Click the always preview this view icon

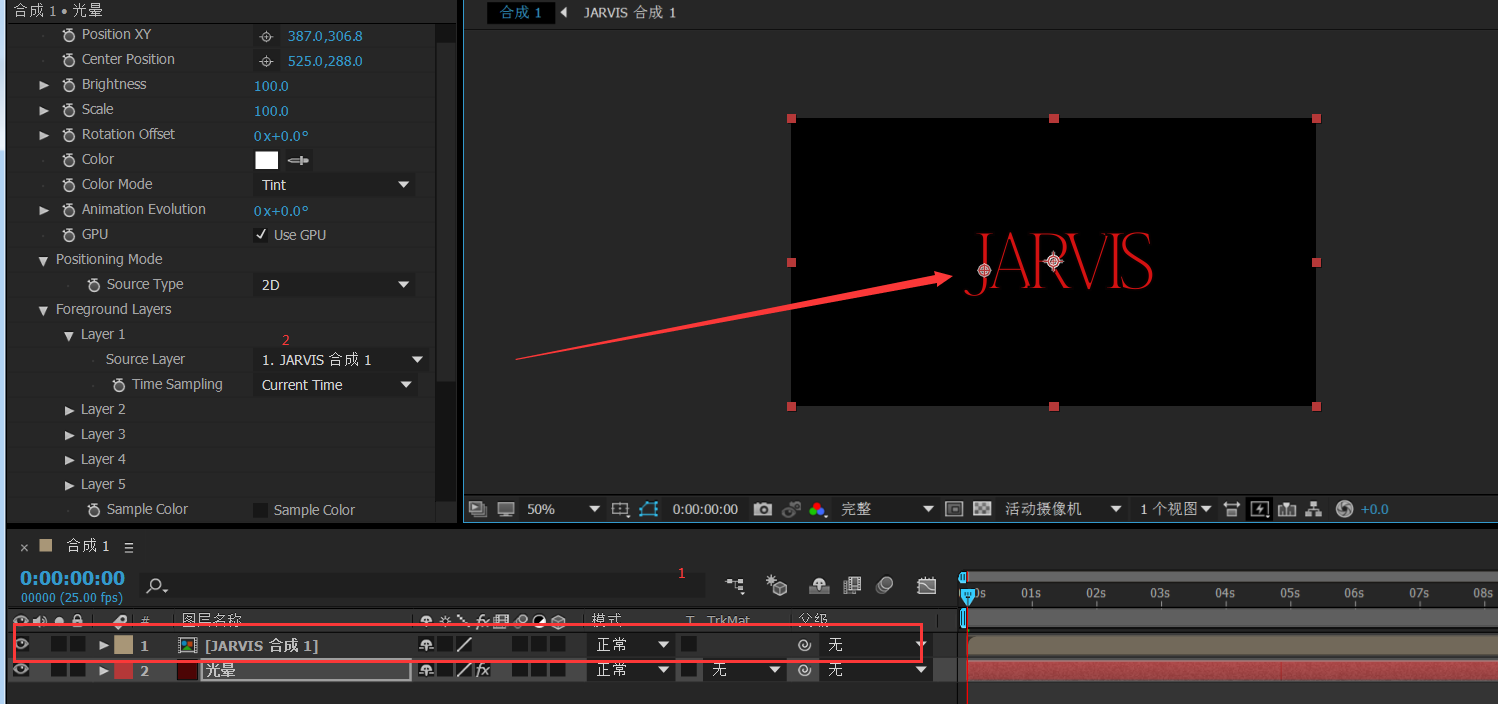(x=477, y=509)
